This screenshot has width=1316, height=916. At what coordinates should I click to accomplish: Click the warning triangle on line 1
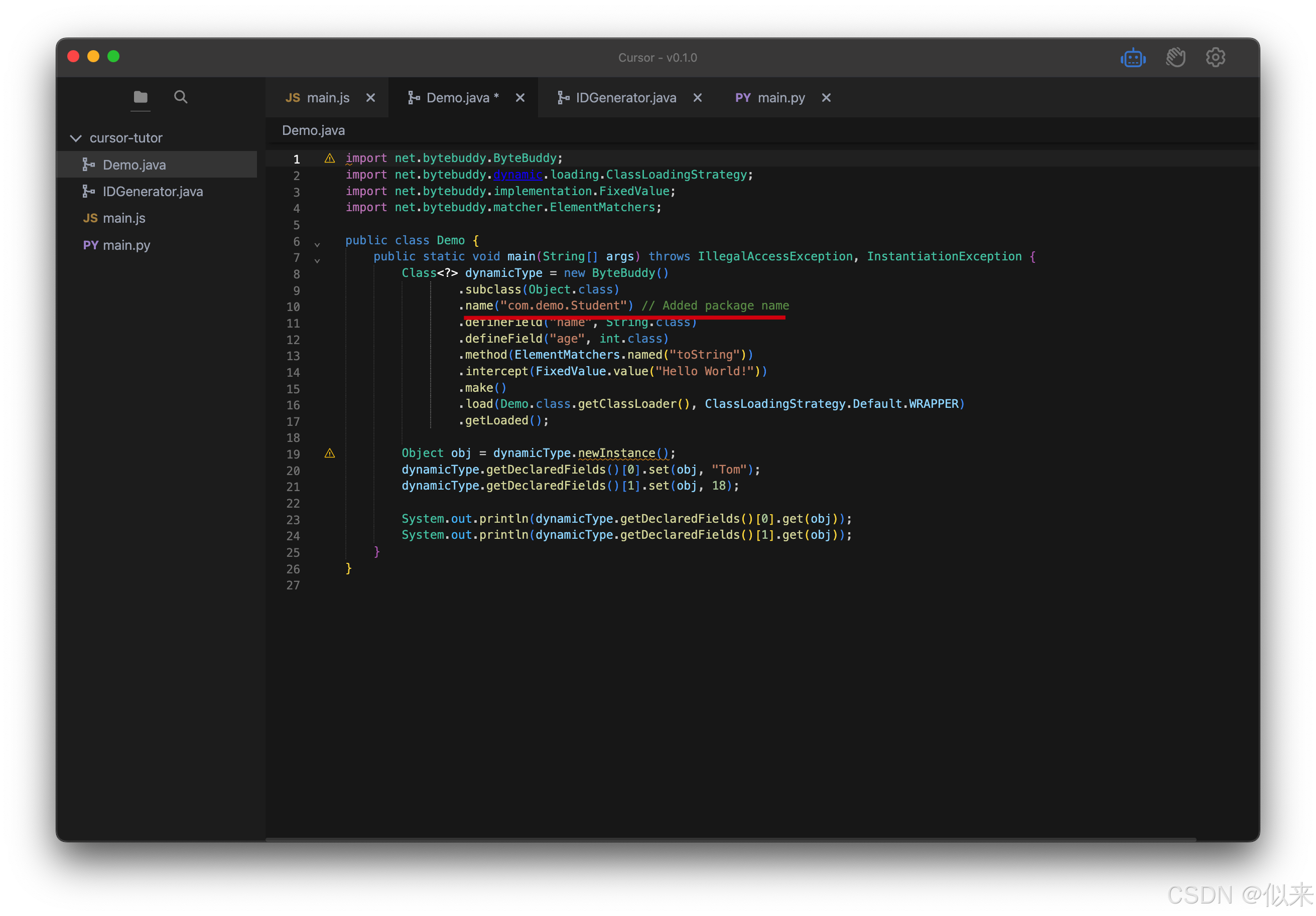coord(330,158)
